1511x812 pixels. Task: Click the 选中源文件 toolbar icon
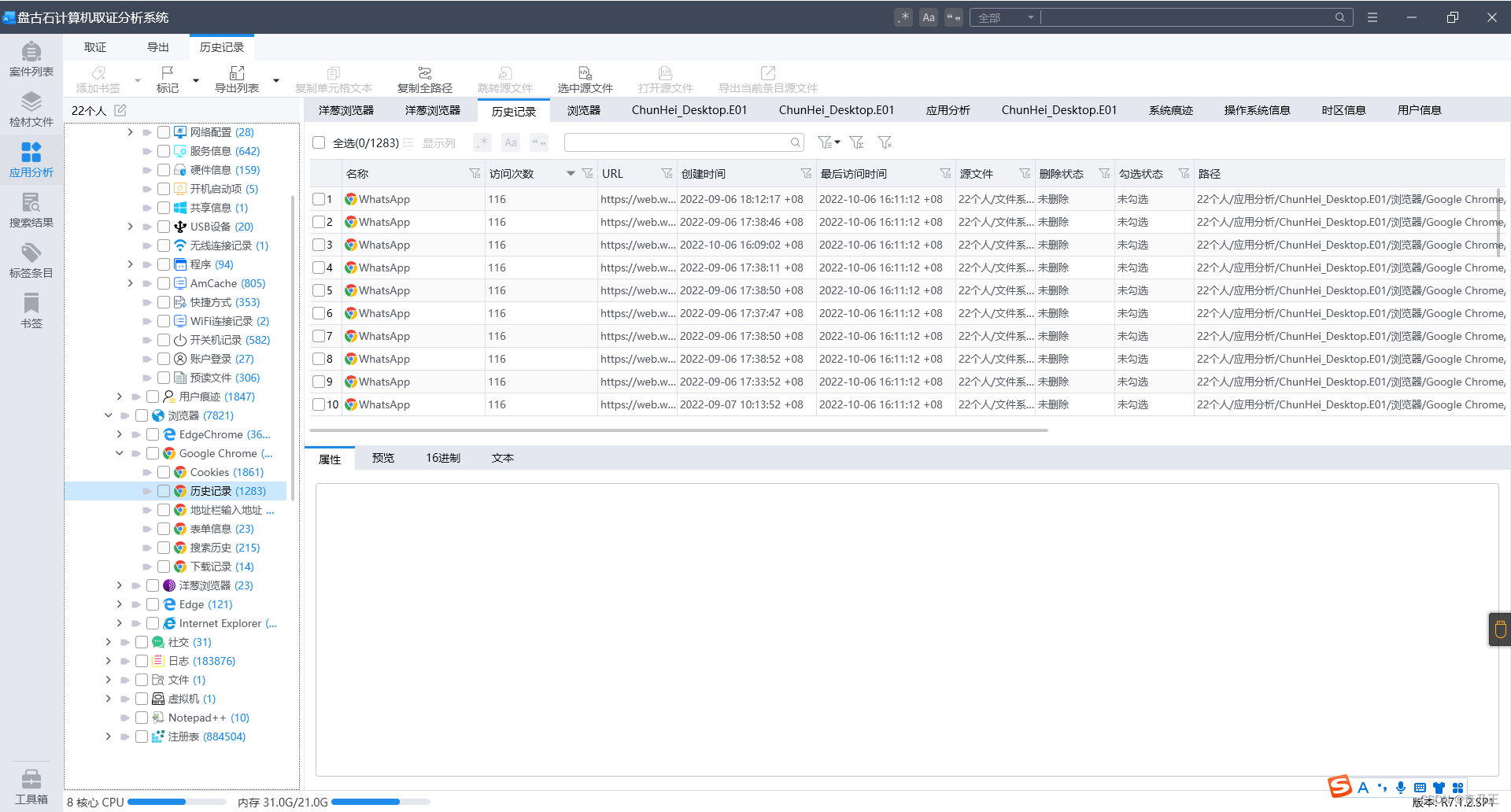point(585,79)
